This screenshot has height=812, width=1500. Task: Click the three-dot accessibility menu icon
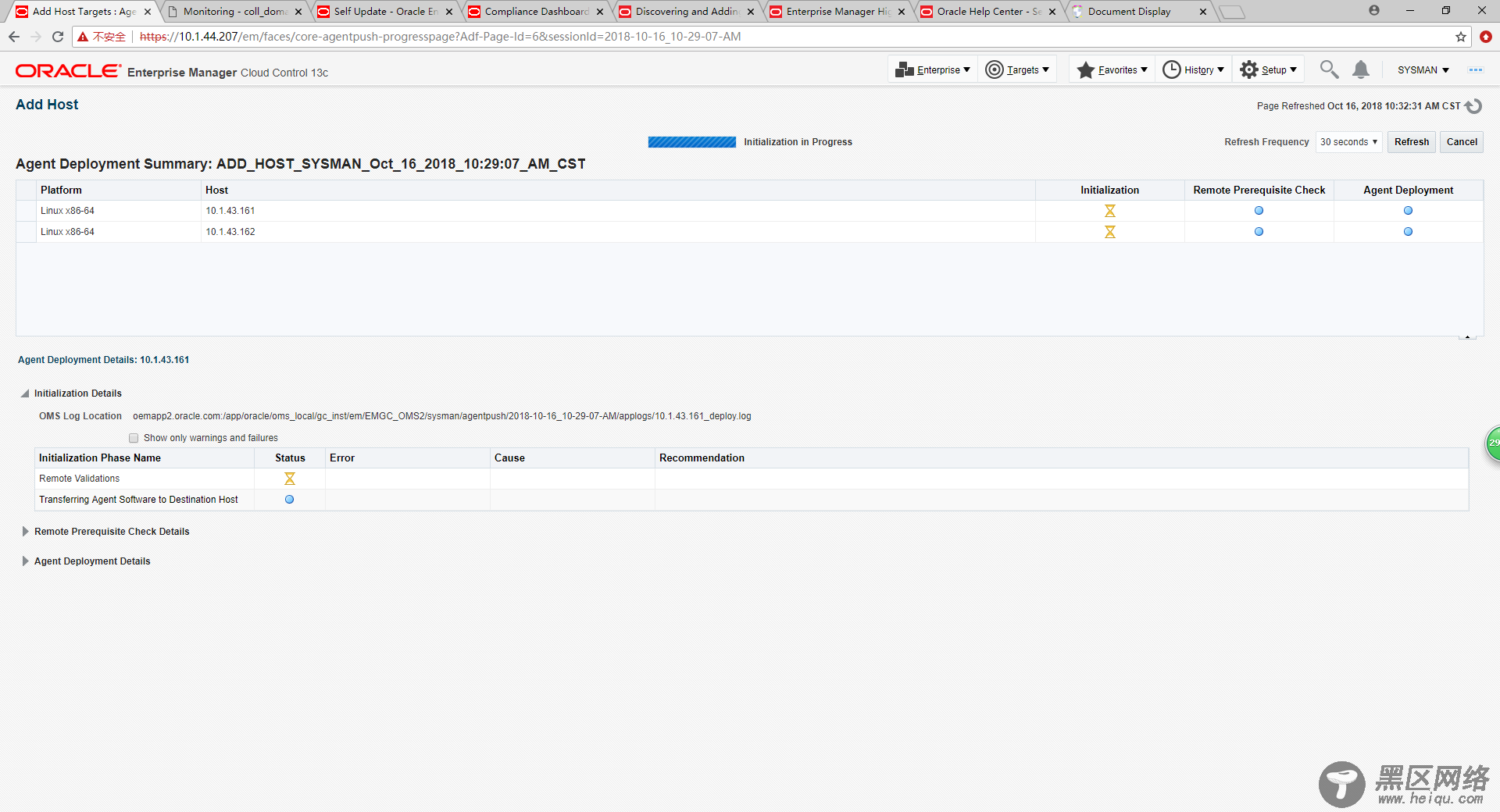(1475, 69)
